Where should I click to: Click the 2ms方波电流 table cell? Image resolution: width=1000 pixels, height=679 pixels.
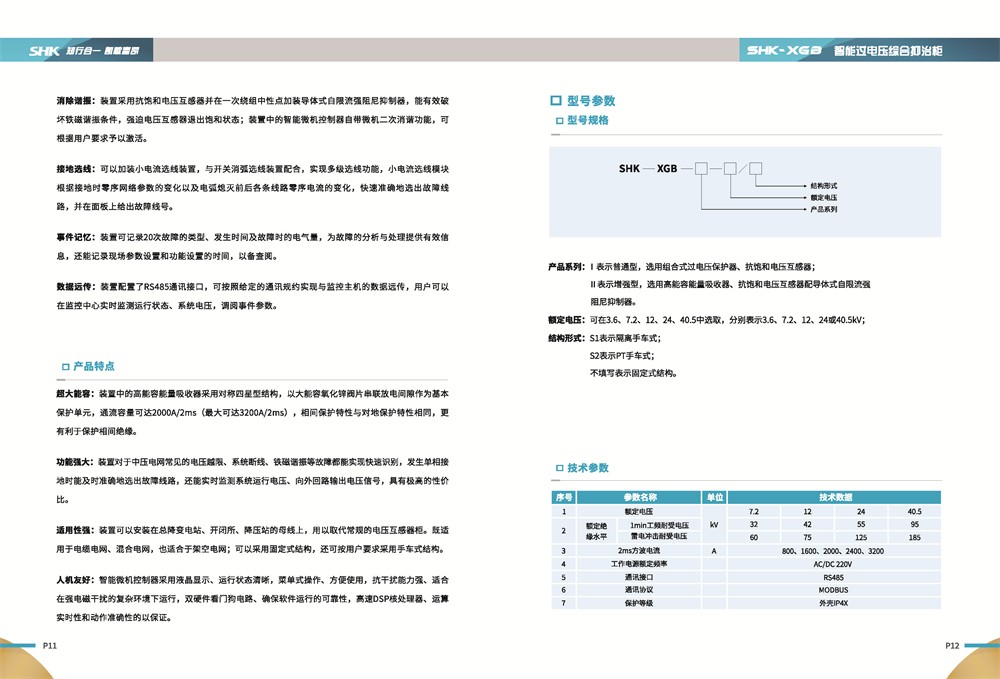coord(639,551)
